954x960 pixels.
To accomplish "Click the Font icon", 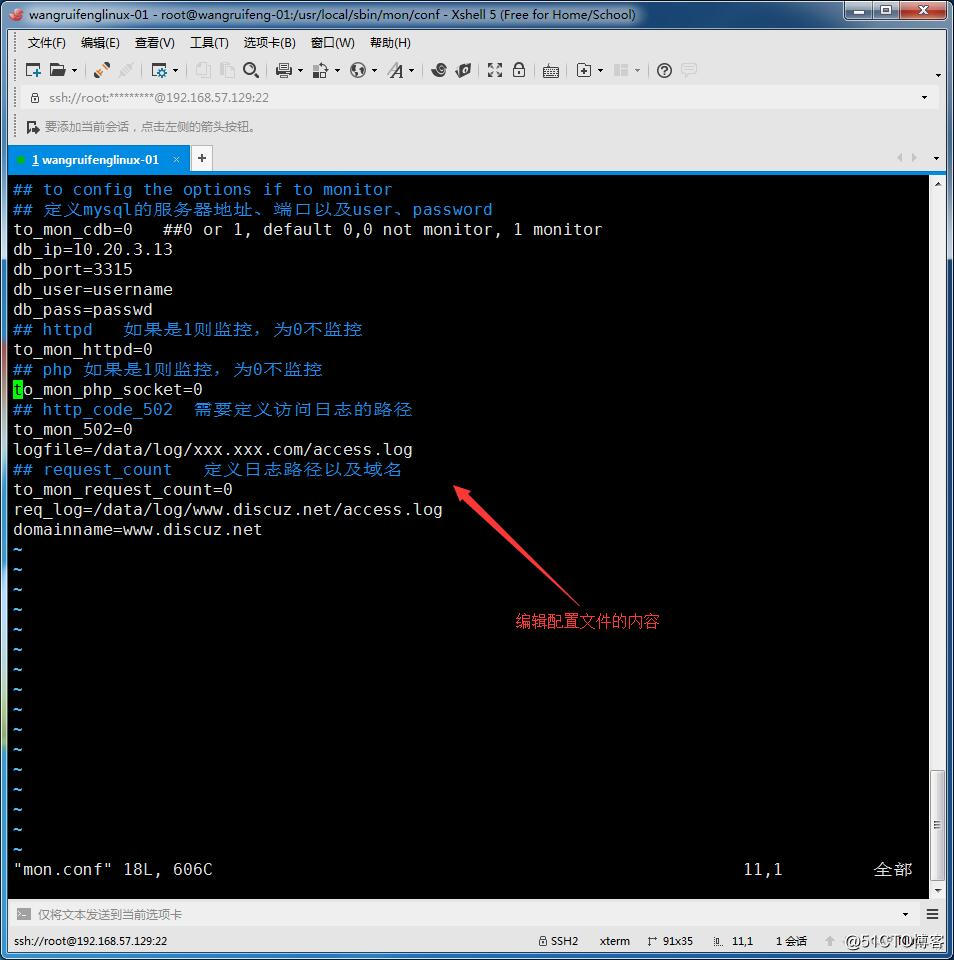I will [x=396, y=70].
